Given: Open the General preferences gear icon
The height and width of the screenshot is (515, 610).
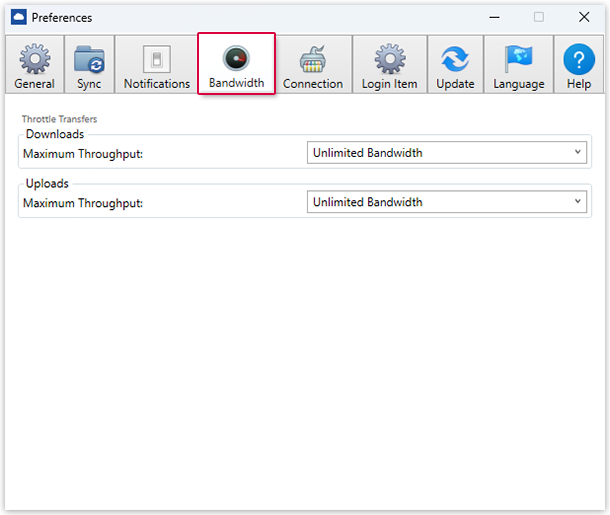Looking at the screenshot, I should pyautogui.click(x=34, y=59).
